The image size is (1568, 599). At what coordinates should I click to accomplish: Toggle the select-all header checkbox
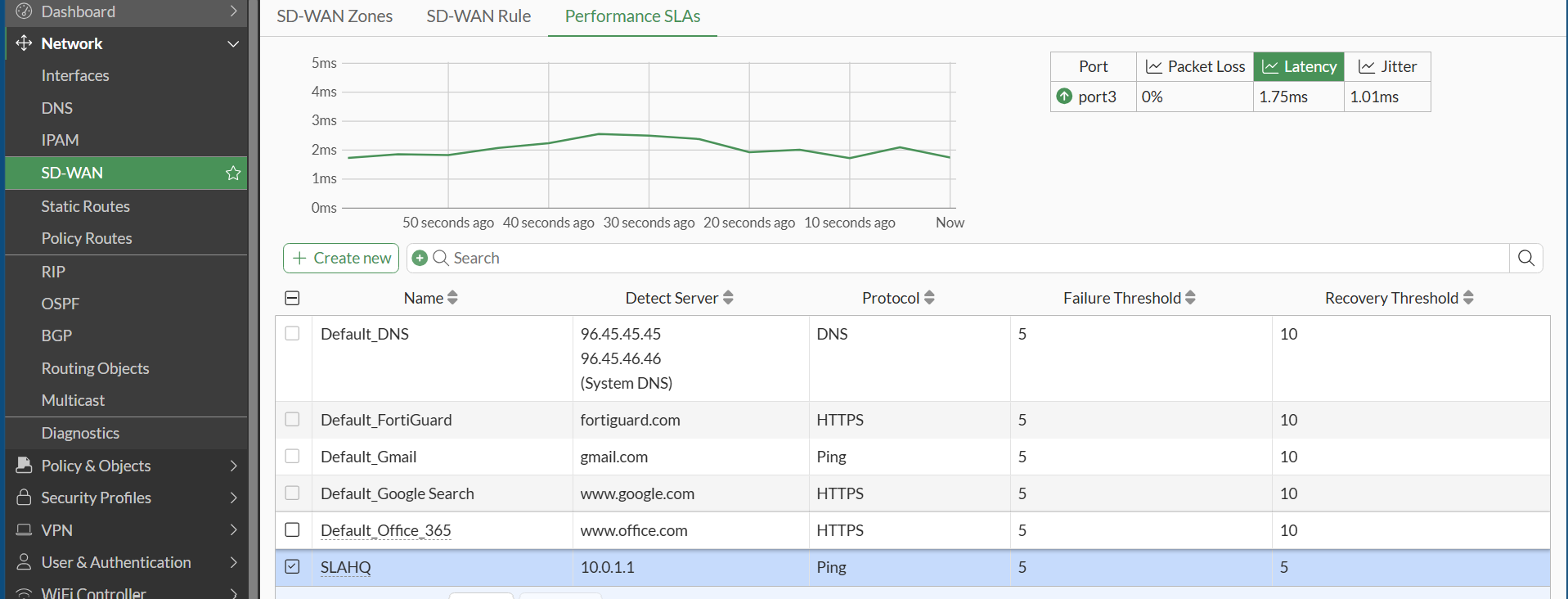point(292,298)
